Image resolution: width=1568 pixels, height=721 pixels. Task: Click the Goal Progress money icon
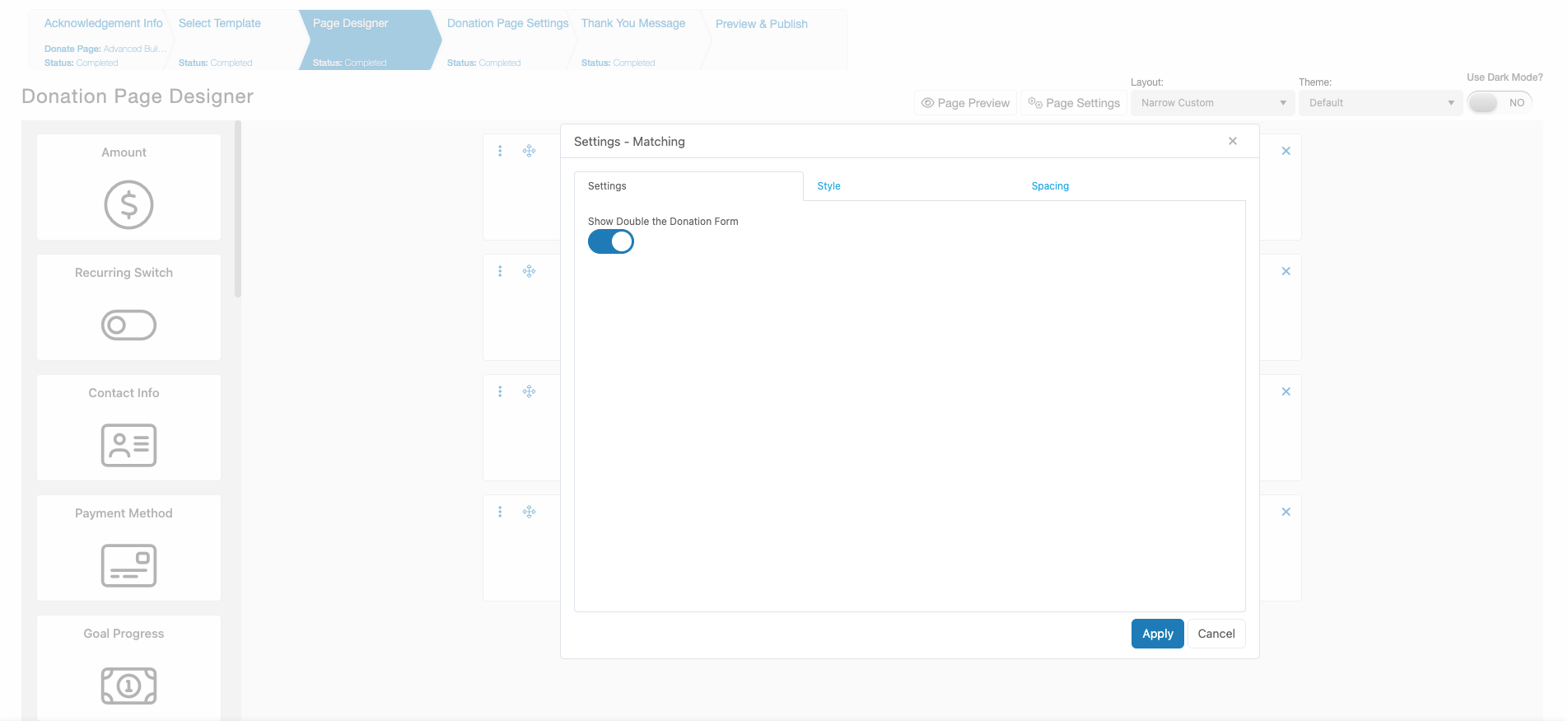click(x=128, y=686)
